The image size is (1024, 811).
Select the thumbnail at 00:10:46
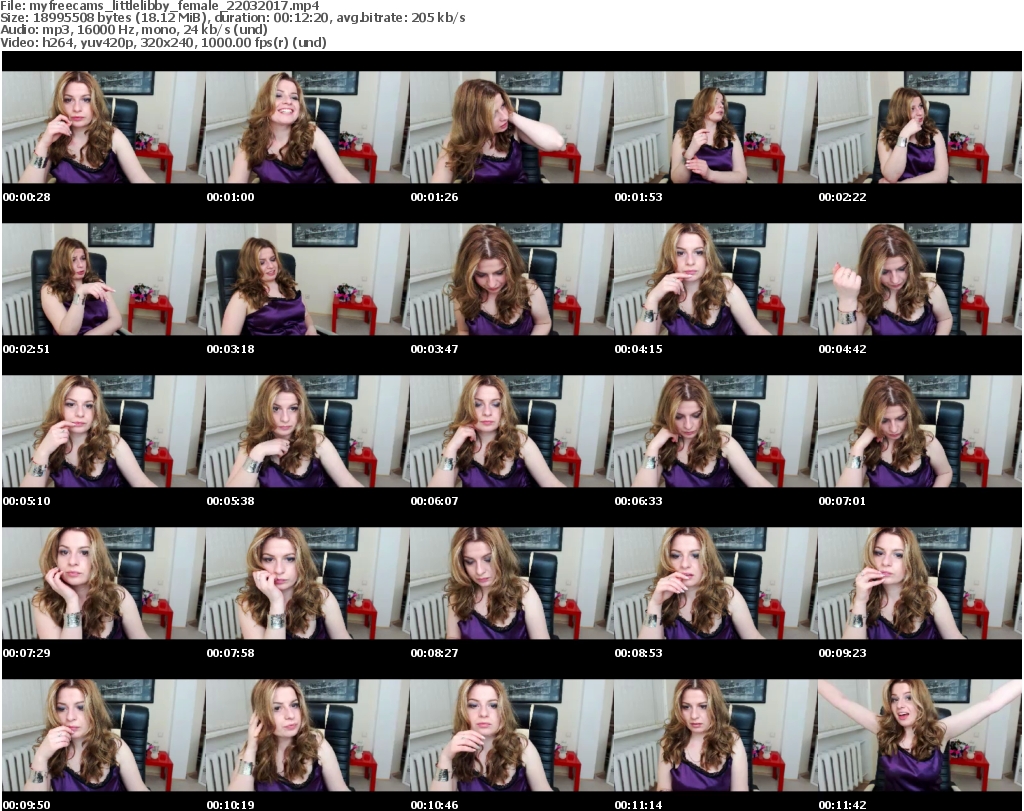[511, 735]
